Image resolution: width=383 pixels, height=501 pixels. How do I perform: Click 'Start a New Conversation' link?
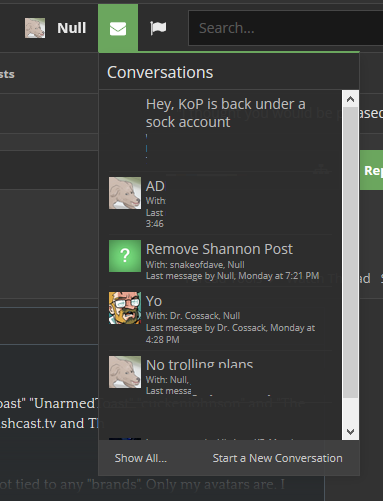pos(278,458)
